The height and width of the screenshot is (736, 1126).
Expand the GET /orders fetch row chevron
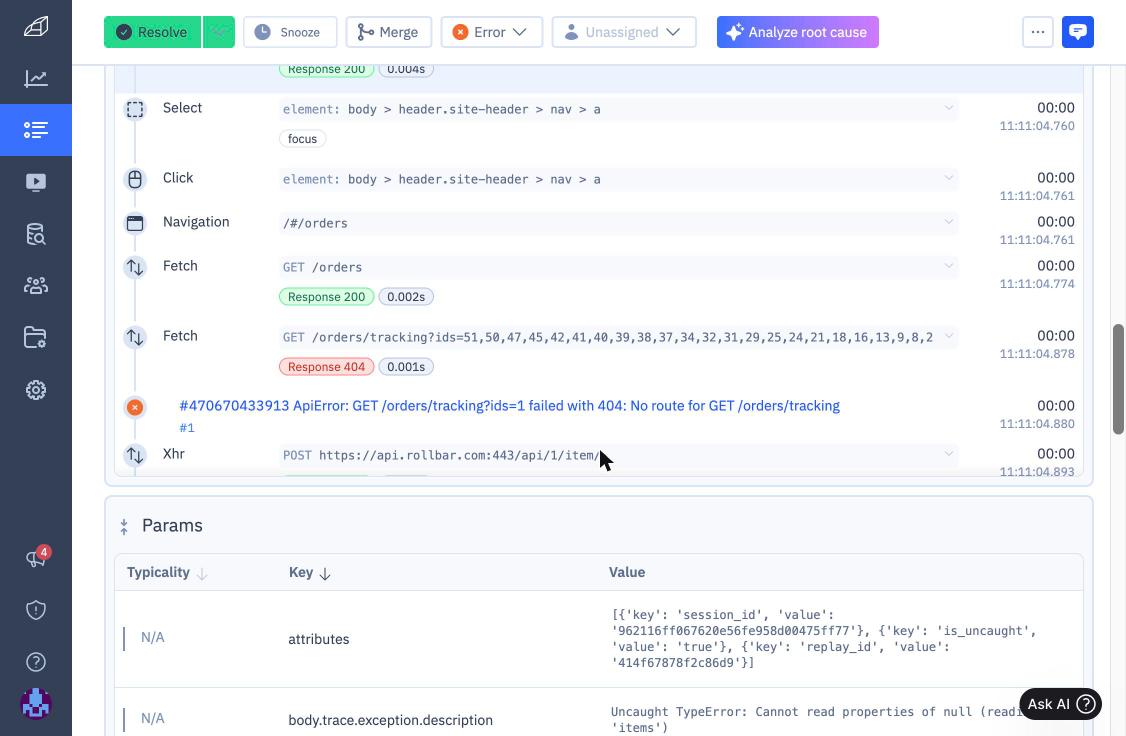click(x=949, y=266)
